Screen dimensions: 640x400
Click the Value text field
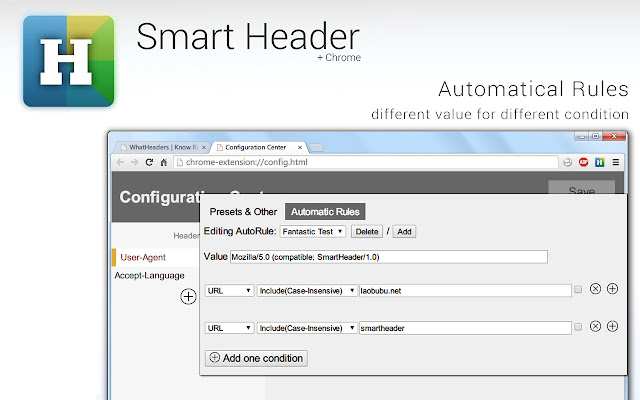(388, 257)
